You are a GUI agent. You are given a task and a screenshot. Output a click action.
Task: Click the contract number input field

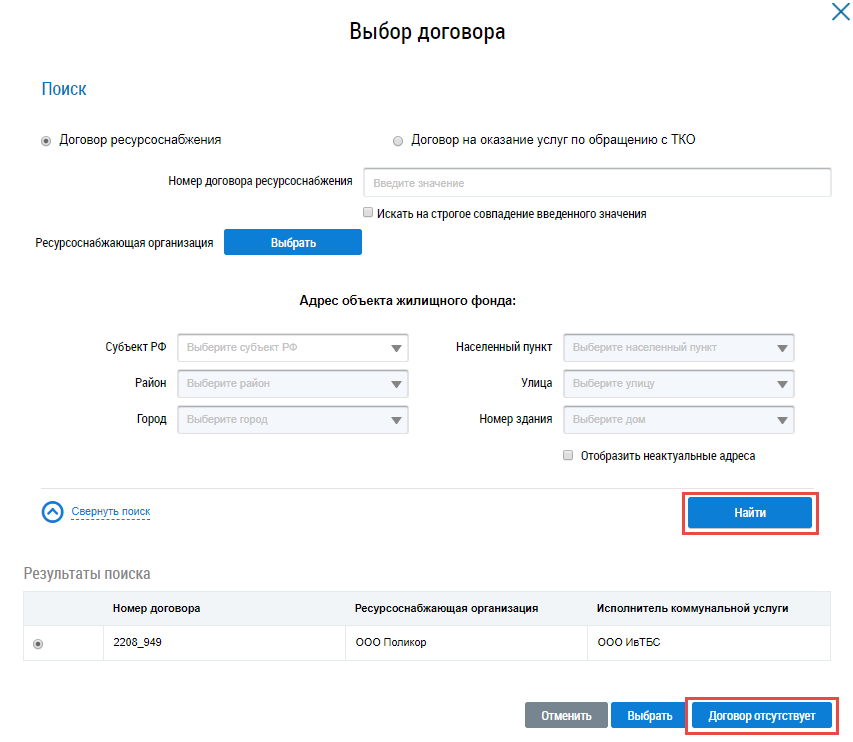[x=597, y=183]
